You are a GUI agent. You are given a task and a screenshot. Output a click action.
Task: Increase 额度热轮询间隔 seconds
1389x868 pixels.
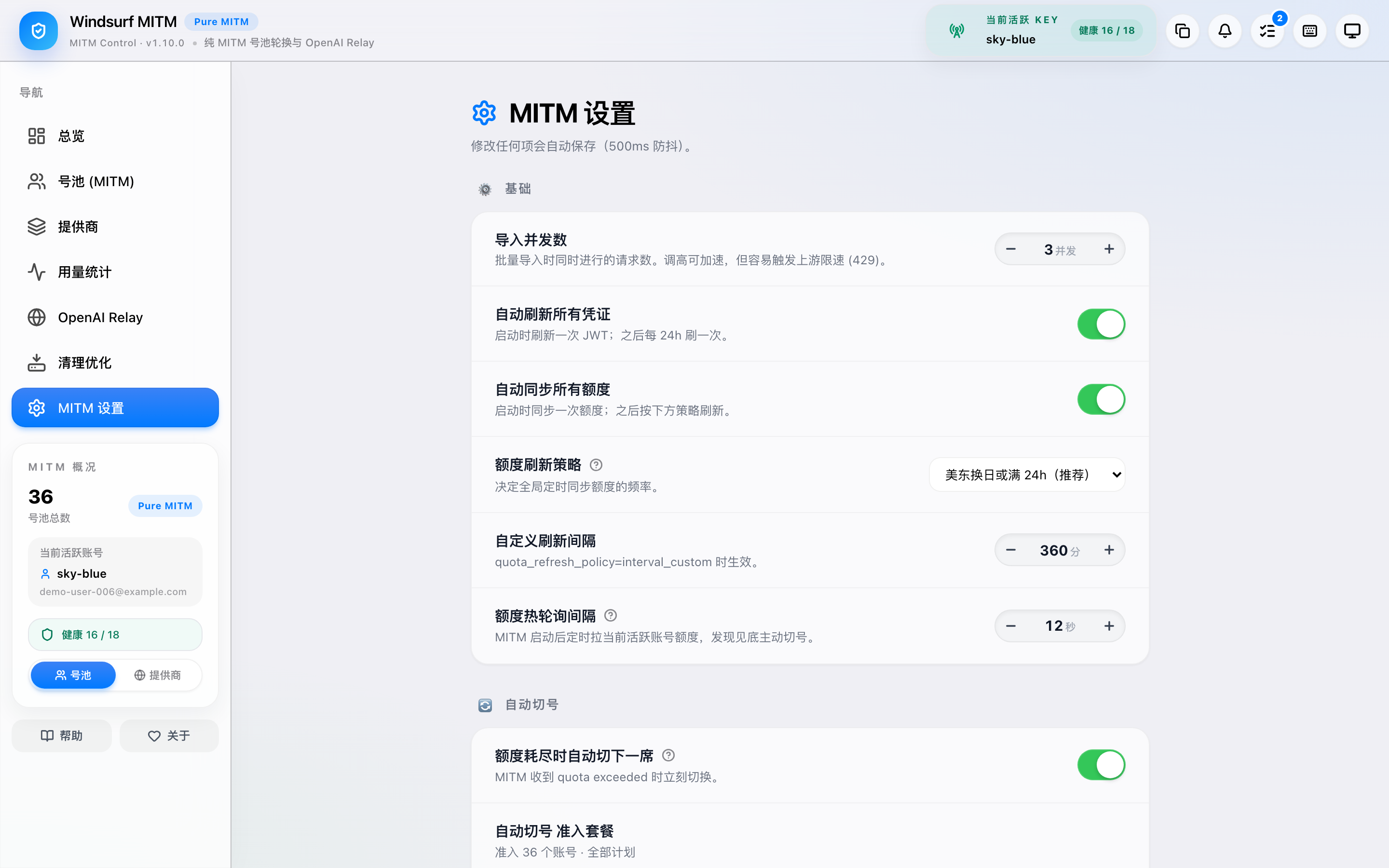1109,626
